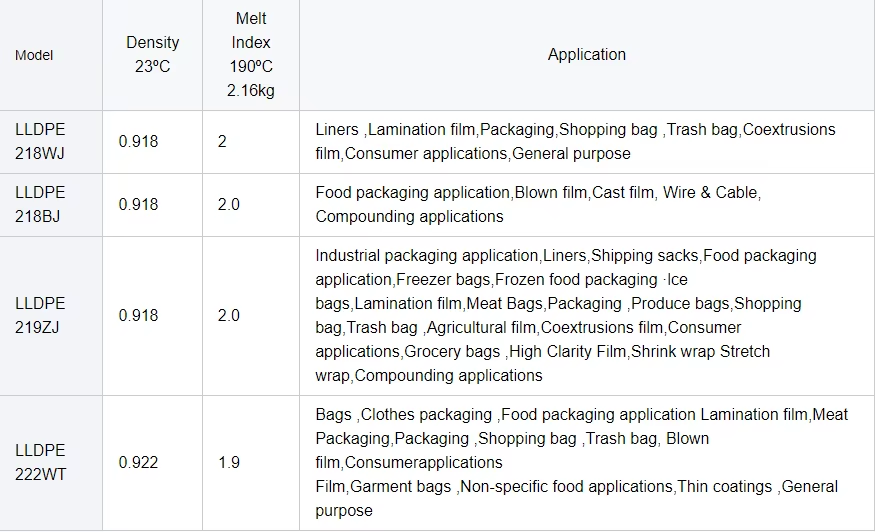Click melt index 2.0 for 219ZJ

click(x=229, y=315)
